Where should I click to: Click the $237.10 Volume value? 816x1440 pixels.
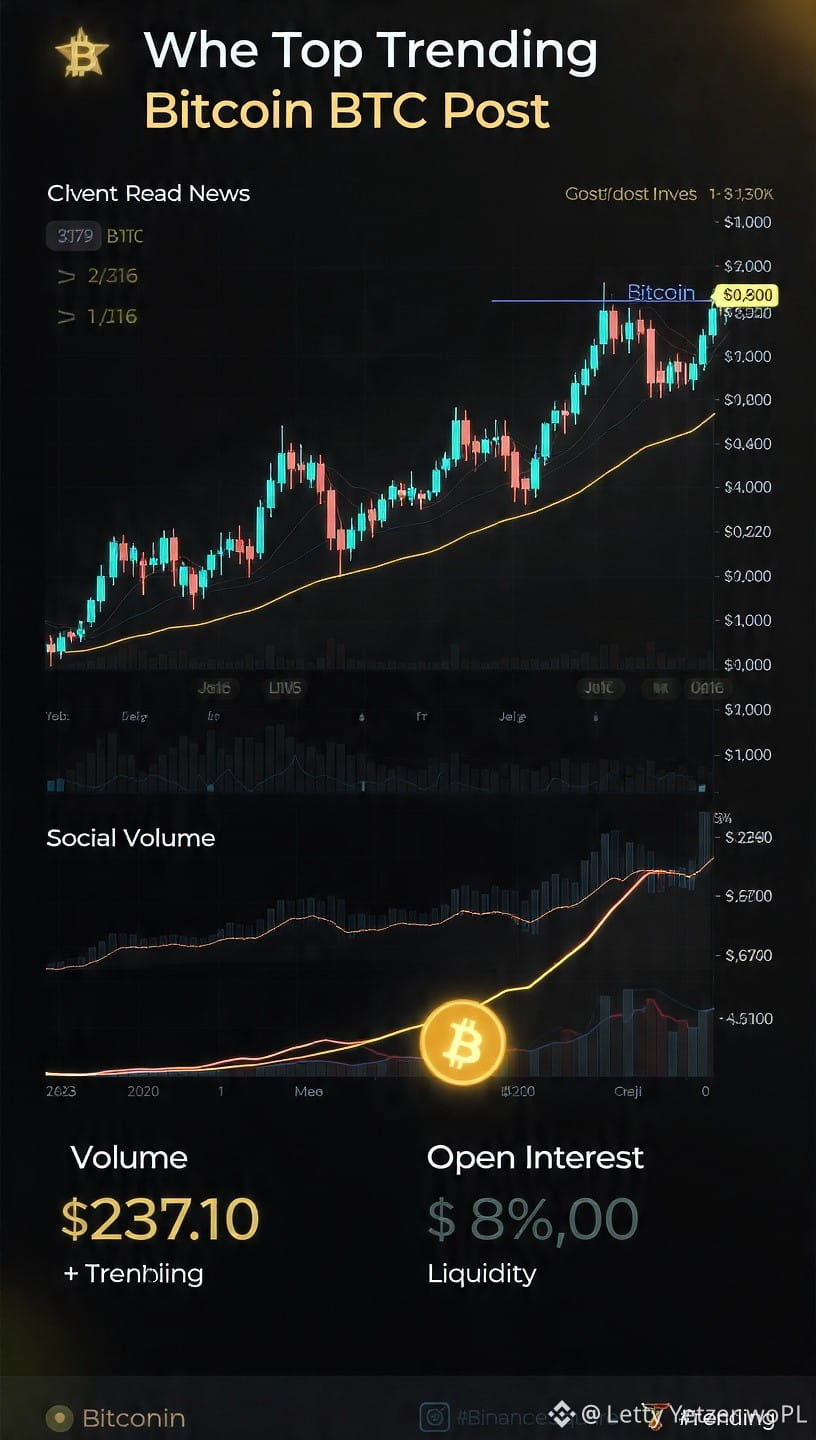pos(160,1218)
